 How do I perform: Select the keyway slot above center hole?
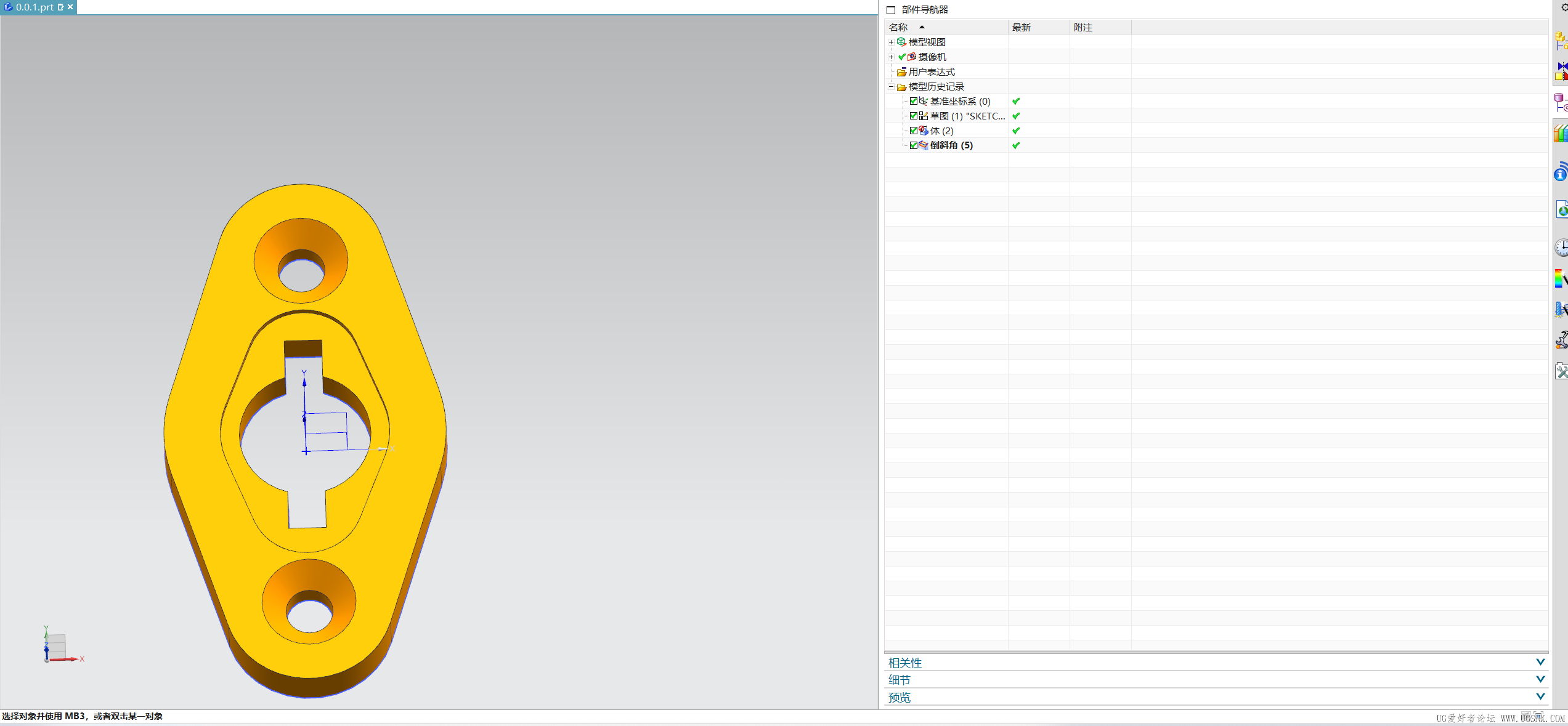[303, 366]
